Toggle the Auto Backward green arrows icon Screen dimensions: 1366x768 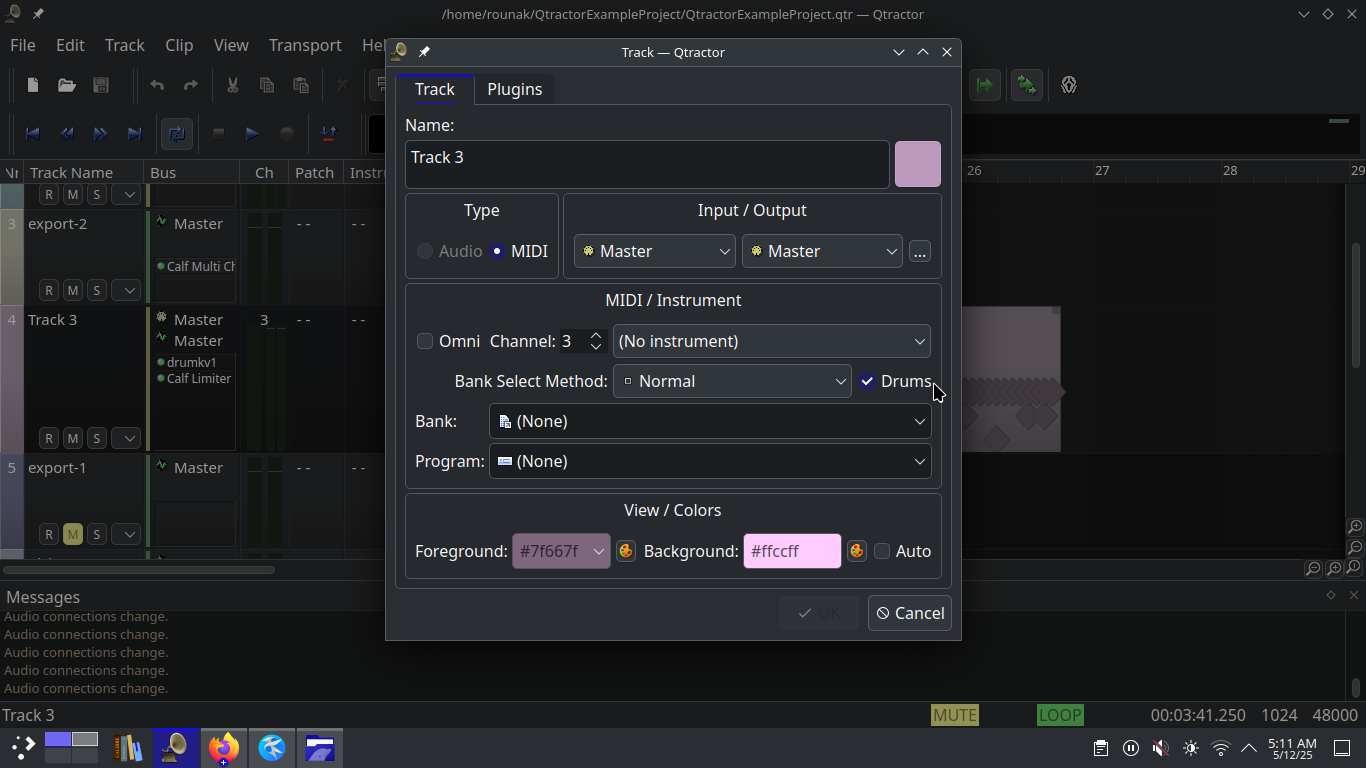pos(1026,85)
